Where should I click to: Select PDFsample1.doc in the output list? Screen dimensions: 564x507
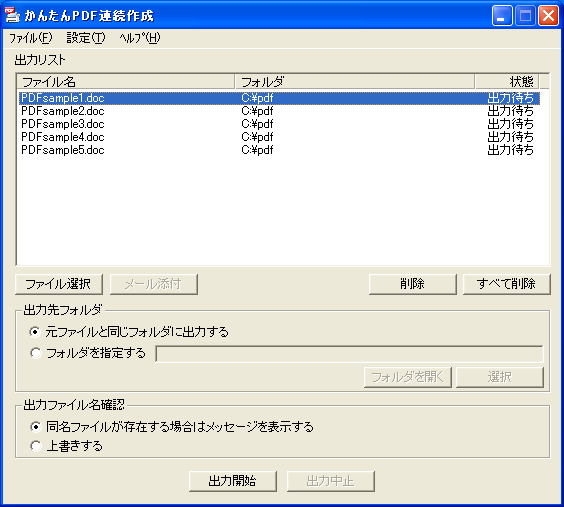click(x=279, y=98)
